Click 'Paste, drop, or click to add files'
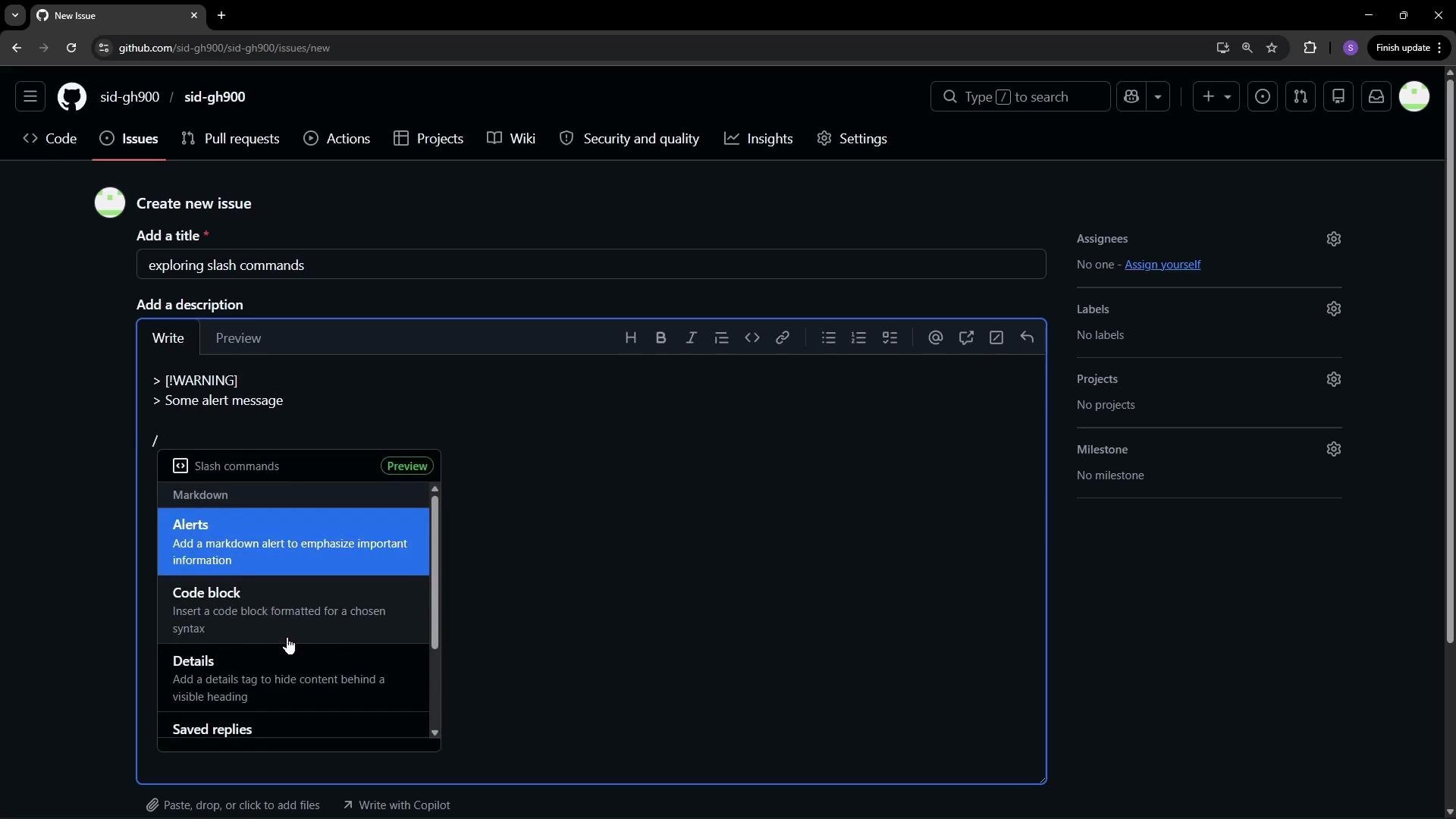1456x819 pixels. tap(233, 805)
